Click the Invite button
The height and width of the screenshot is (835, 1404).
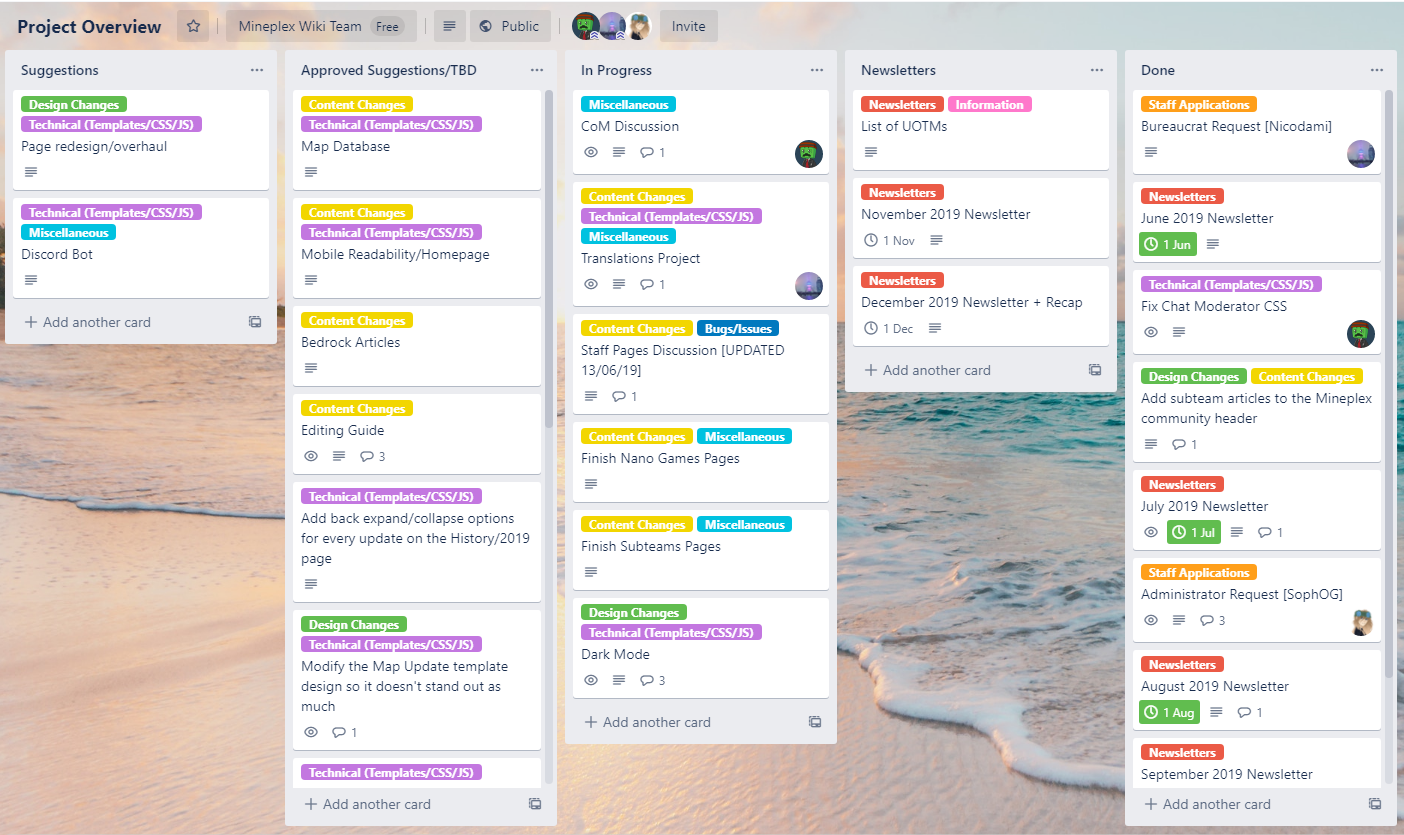(688, 27)
